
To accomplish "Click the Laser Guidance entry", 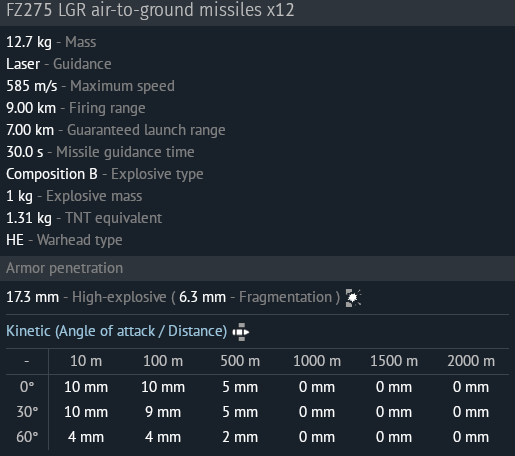I will 59,64.
